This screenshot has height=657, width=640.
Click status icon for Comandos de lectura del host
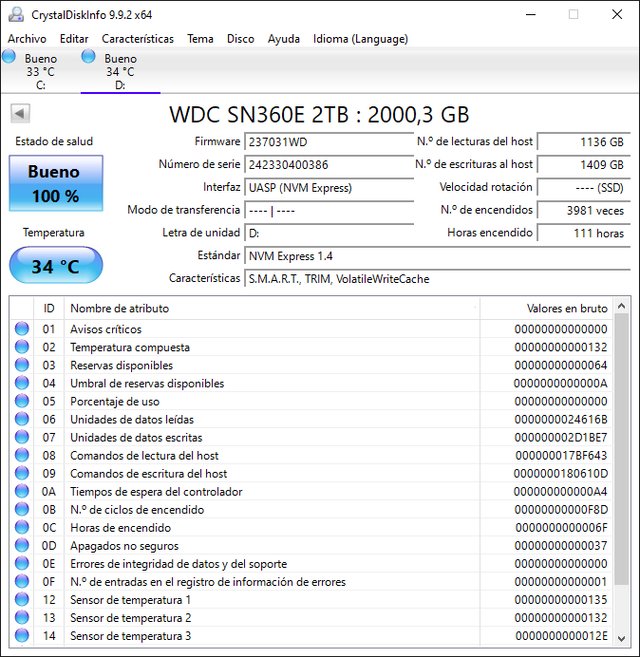(22, 455)
